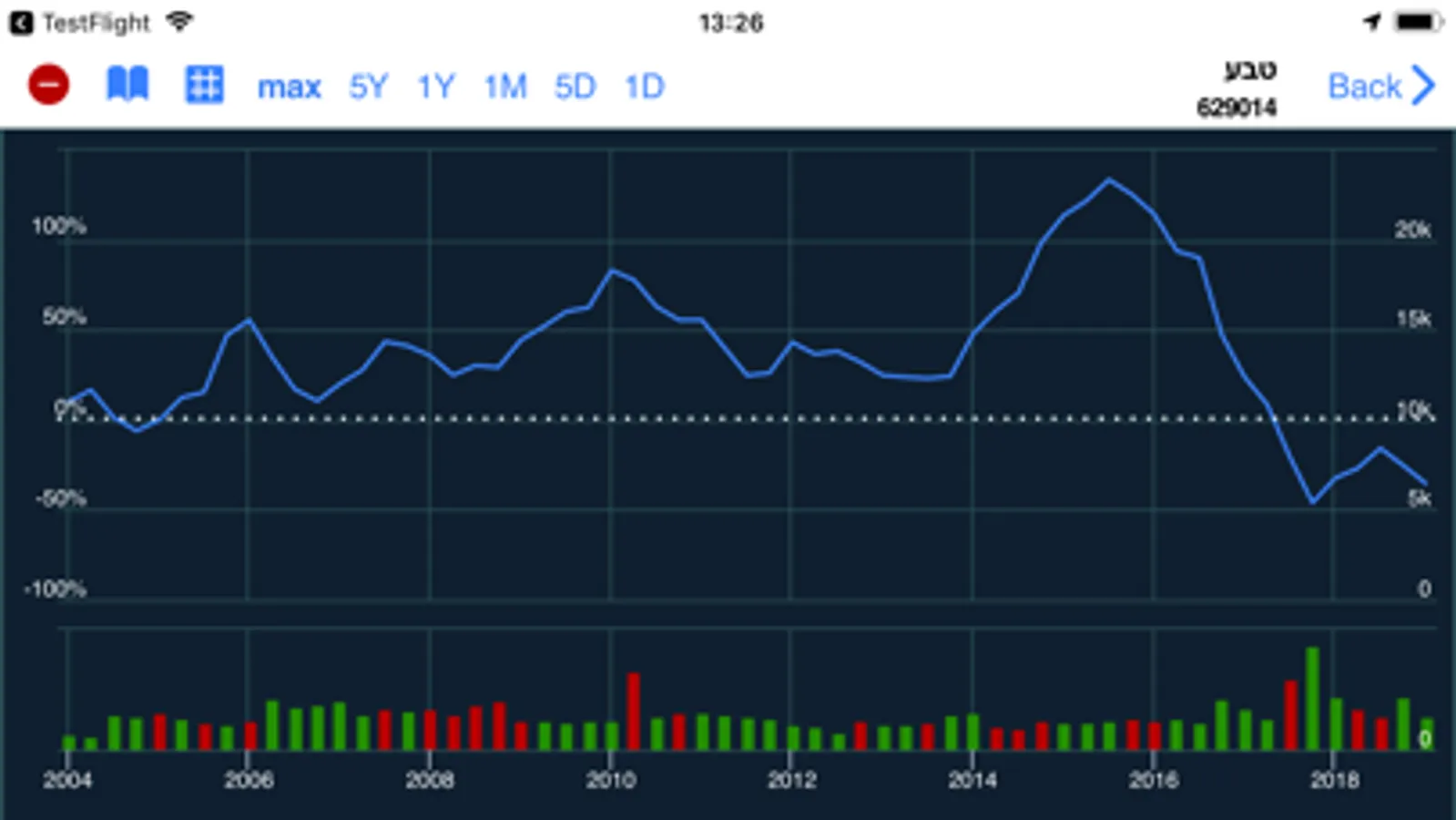Select the max time range
The image size is (1456, 820).
point(290,87)
